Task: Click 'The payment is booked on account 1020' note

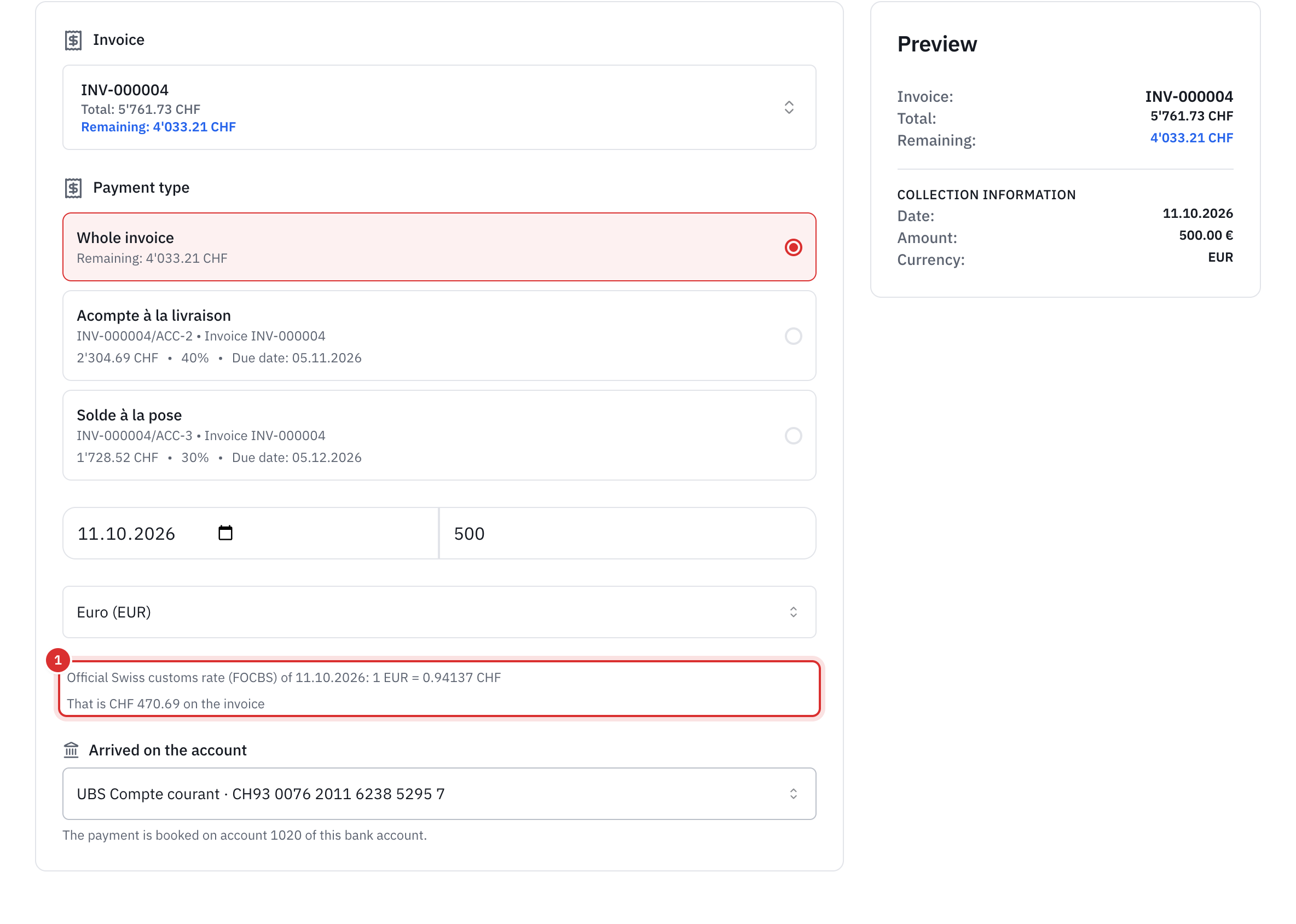Action: [245, 835]
